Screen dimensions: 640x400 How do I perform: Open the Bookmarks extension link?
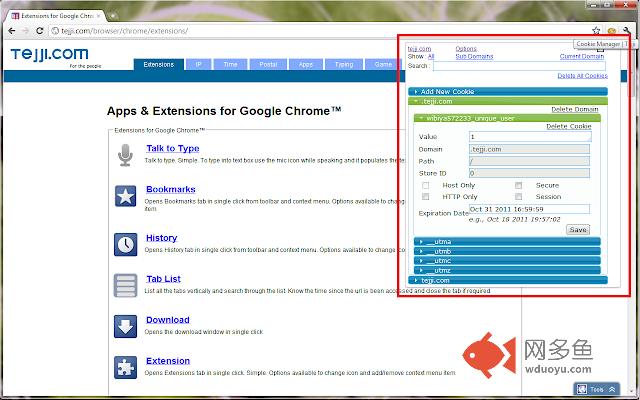(171, 189)
